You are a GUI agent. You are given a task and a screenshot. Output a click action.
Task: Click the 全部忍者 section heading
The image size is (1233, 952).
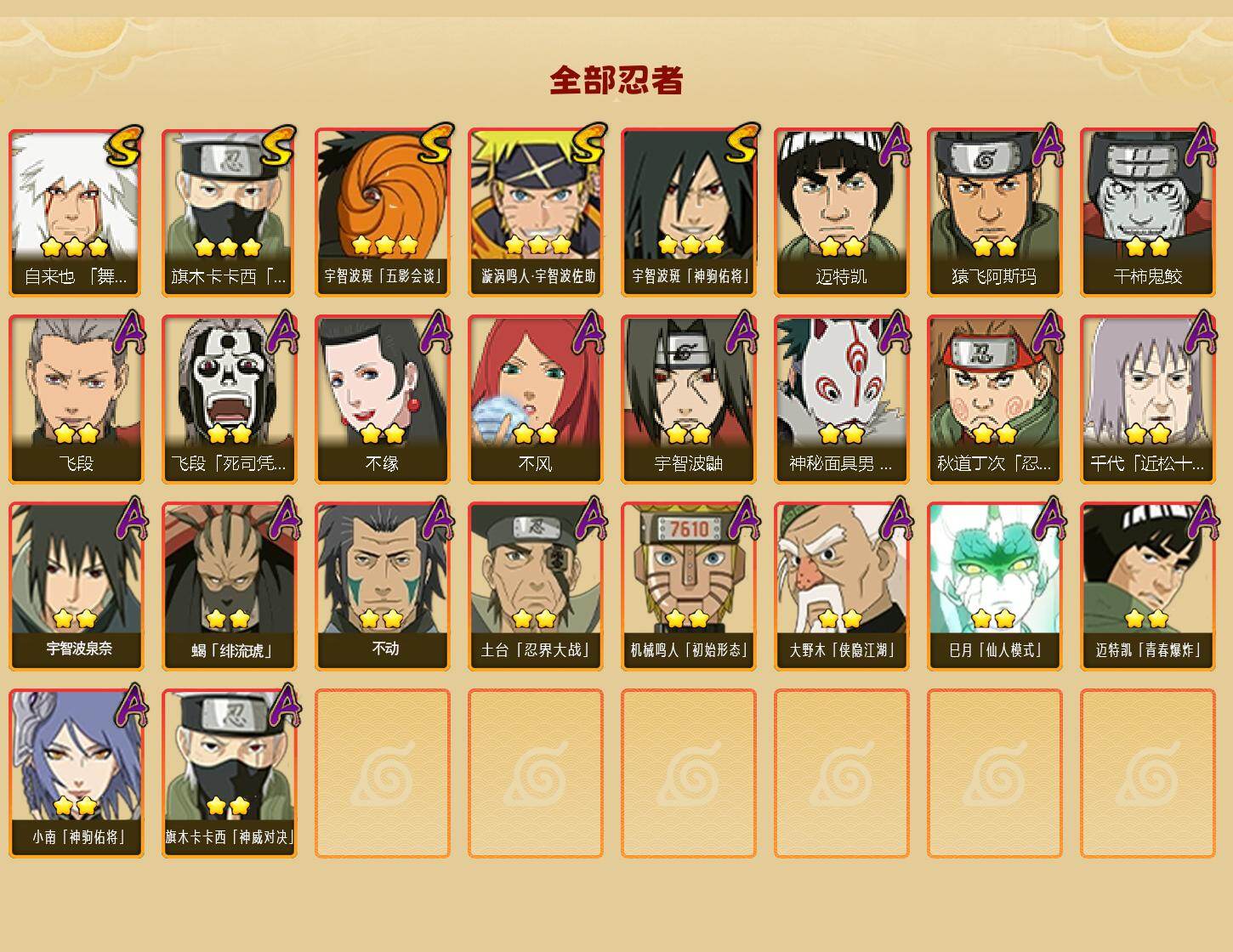(x=616, y=80)
